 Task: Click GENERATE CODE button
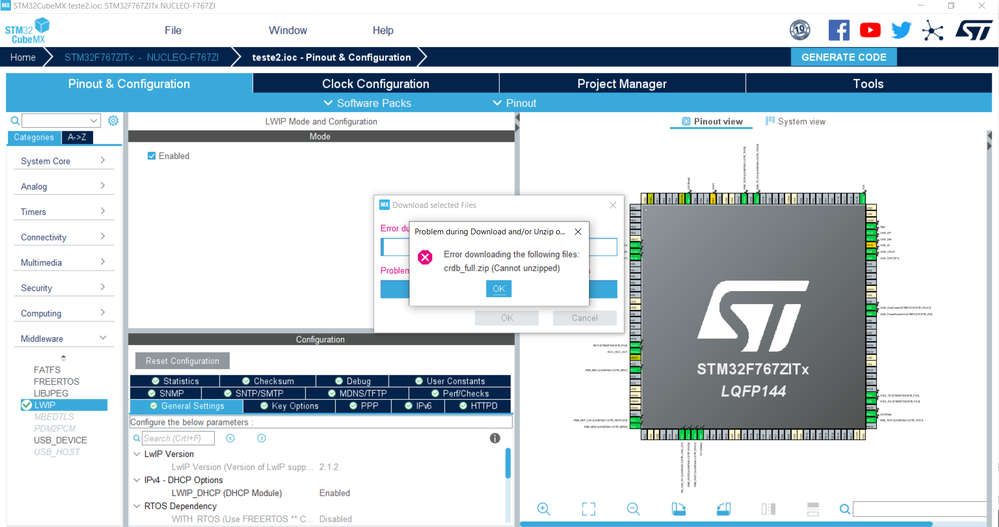[844, 57]
